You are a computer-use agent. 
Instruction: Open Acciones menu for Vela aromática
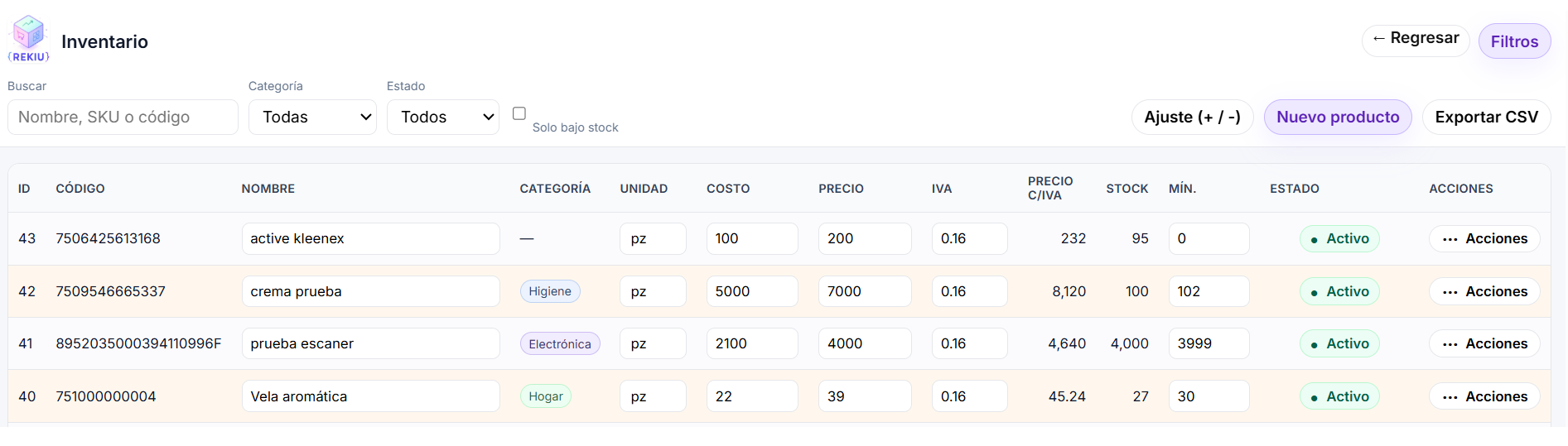1484,396
